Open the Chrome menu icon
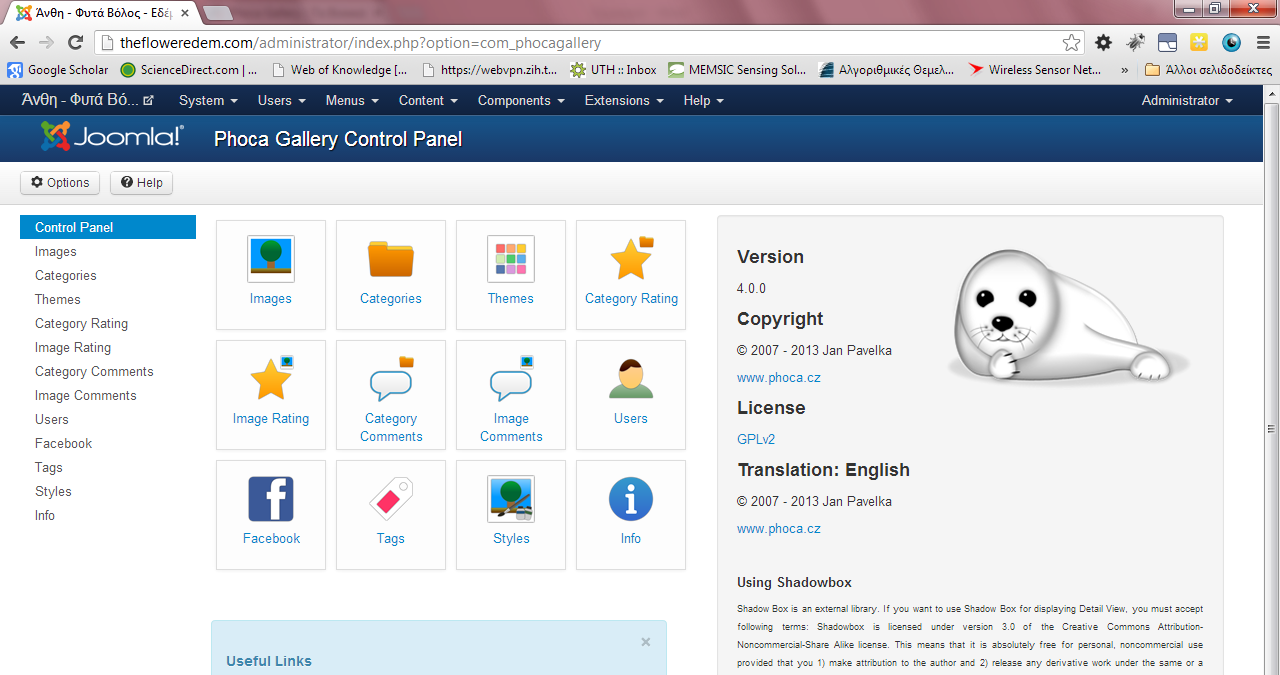This screenshot has height=675, width=1280. pos(1262,42)
